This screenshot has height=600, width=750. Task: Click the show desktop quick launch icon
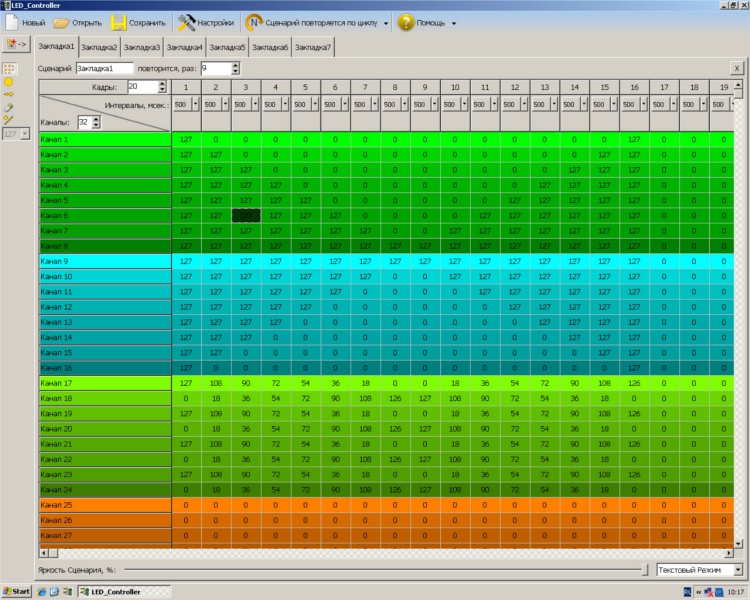coord(67,592)
